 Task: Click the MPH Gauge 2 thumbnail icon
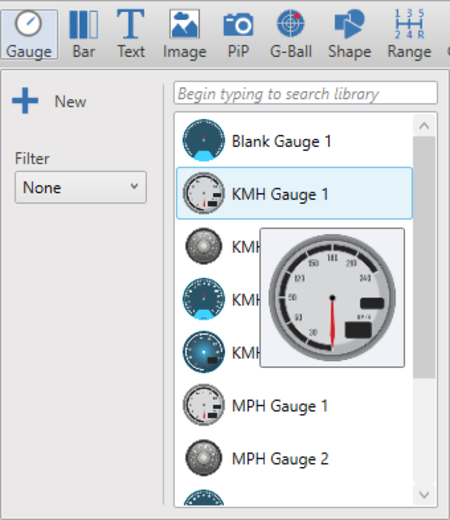(204, 458)
